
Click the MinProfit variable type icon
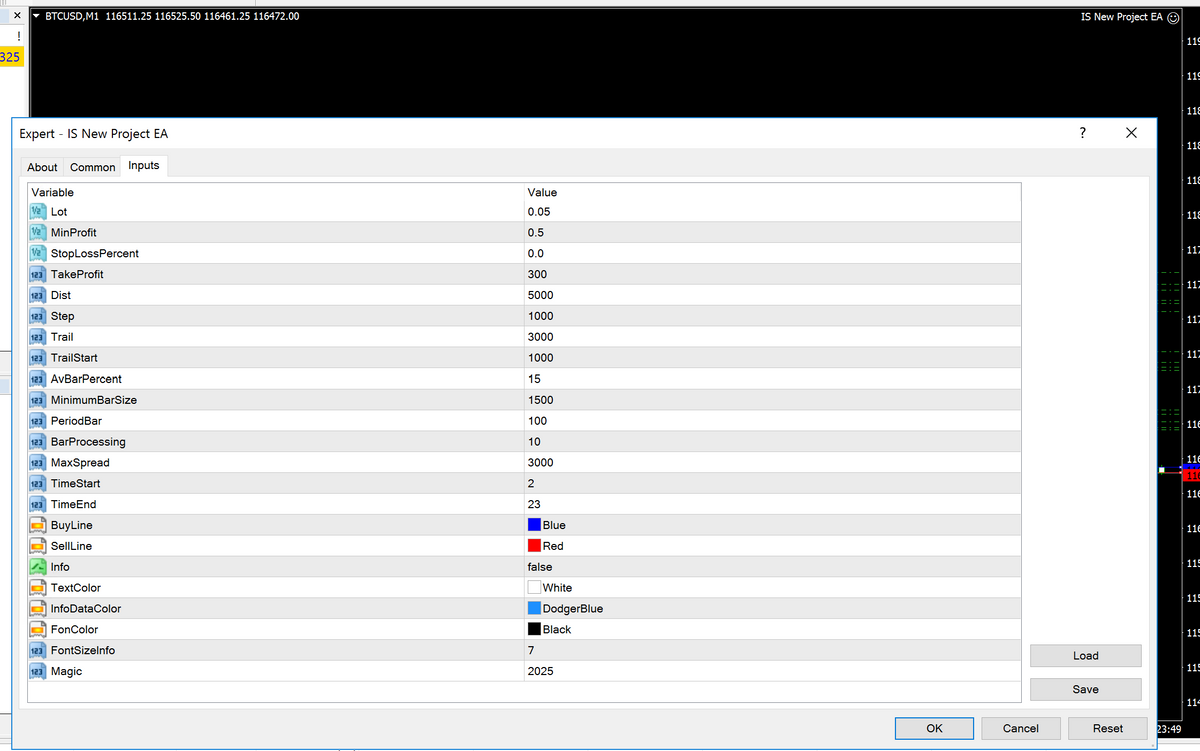pyautogui.click(x=37, y=233)
